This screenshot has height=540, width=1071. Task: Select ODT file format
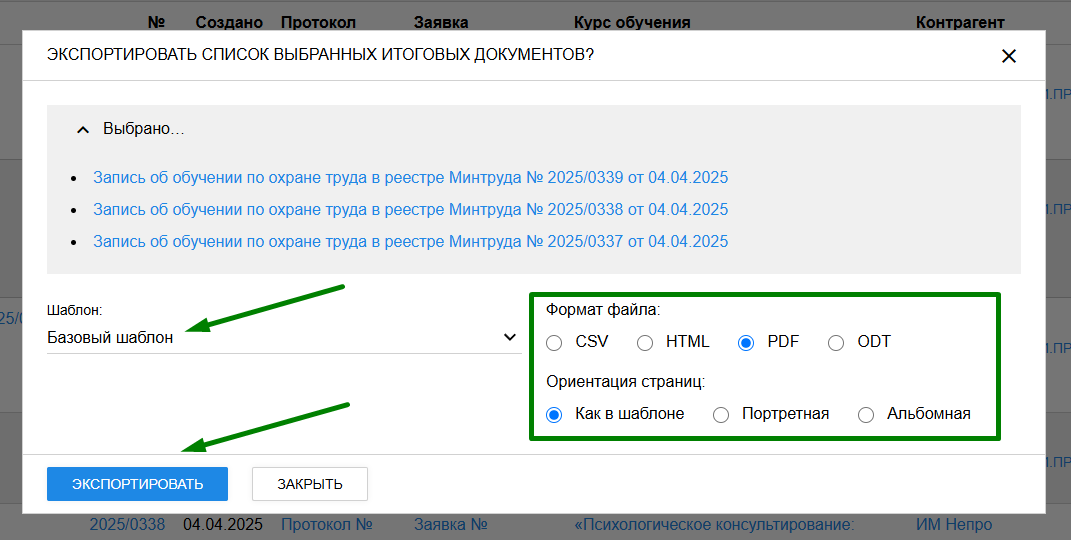click(836, 343)
